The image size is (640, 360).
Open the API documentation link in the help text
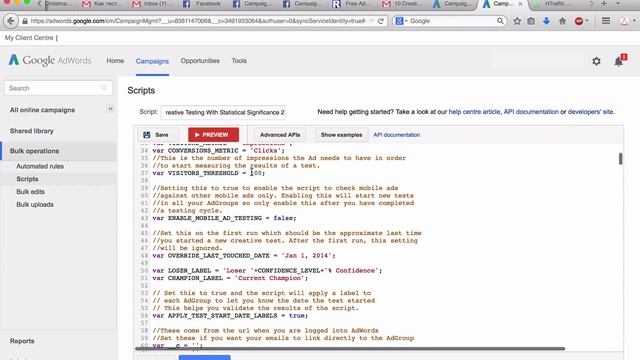click(531, 111)
